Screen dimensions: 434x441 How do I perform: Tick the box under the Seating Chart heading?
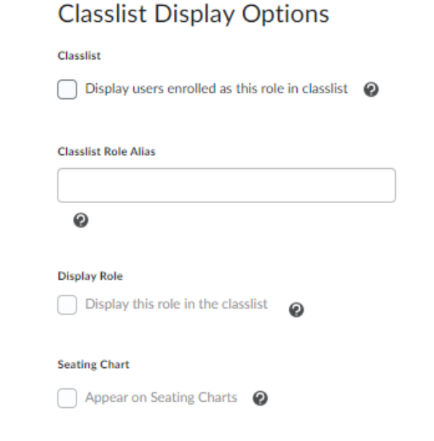67,398
